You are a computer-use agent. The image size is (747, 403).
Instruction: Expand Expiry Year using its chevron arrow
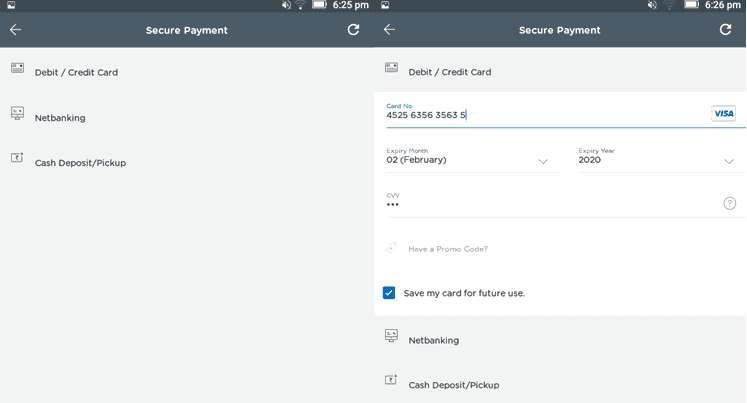click(x=729, y=161)
